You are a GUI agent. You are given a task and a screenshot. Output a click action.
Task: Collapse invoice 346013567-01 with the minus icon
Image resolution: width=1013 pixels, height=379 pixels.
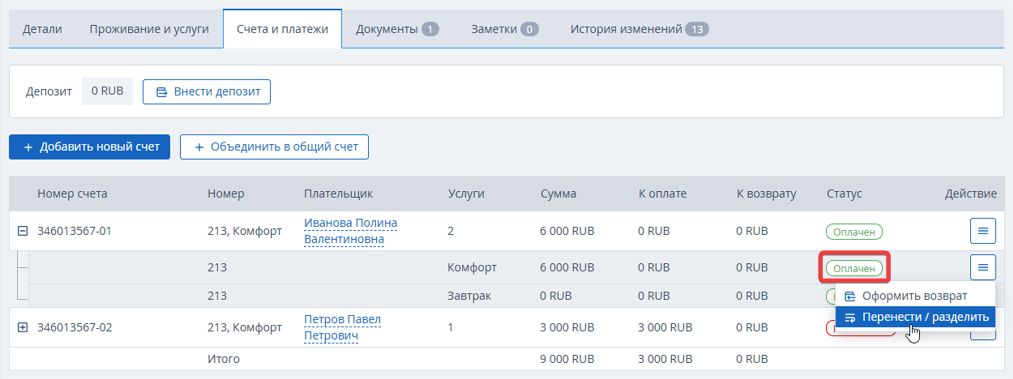click(23, 230)
